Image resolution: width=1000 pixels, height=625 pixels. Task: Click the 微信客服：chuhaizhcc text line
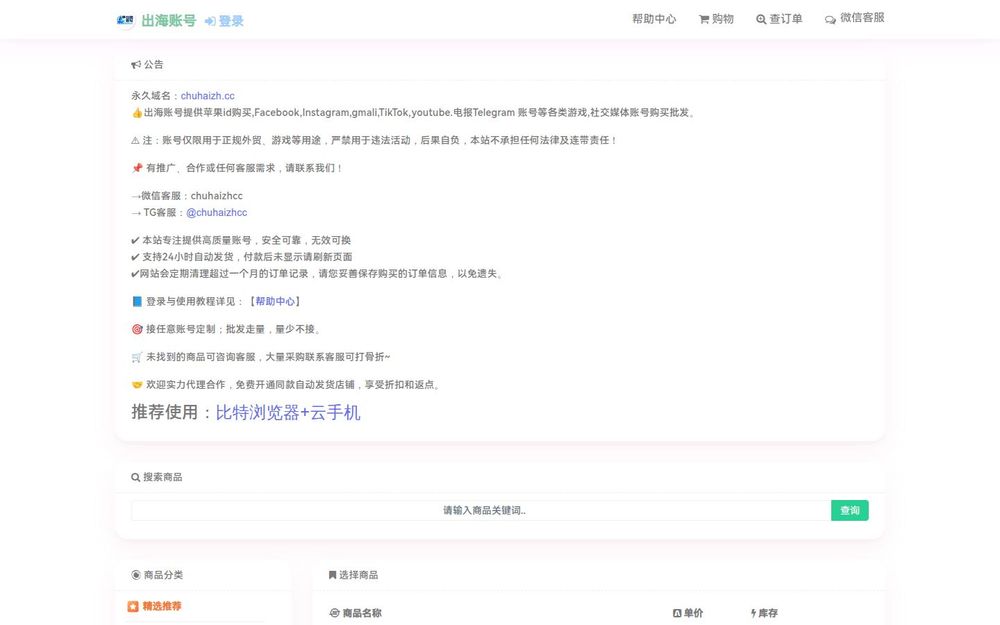tap(187, 196)
